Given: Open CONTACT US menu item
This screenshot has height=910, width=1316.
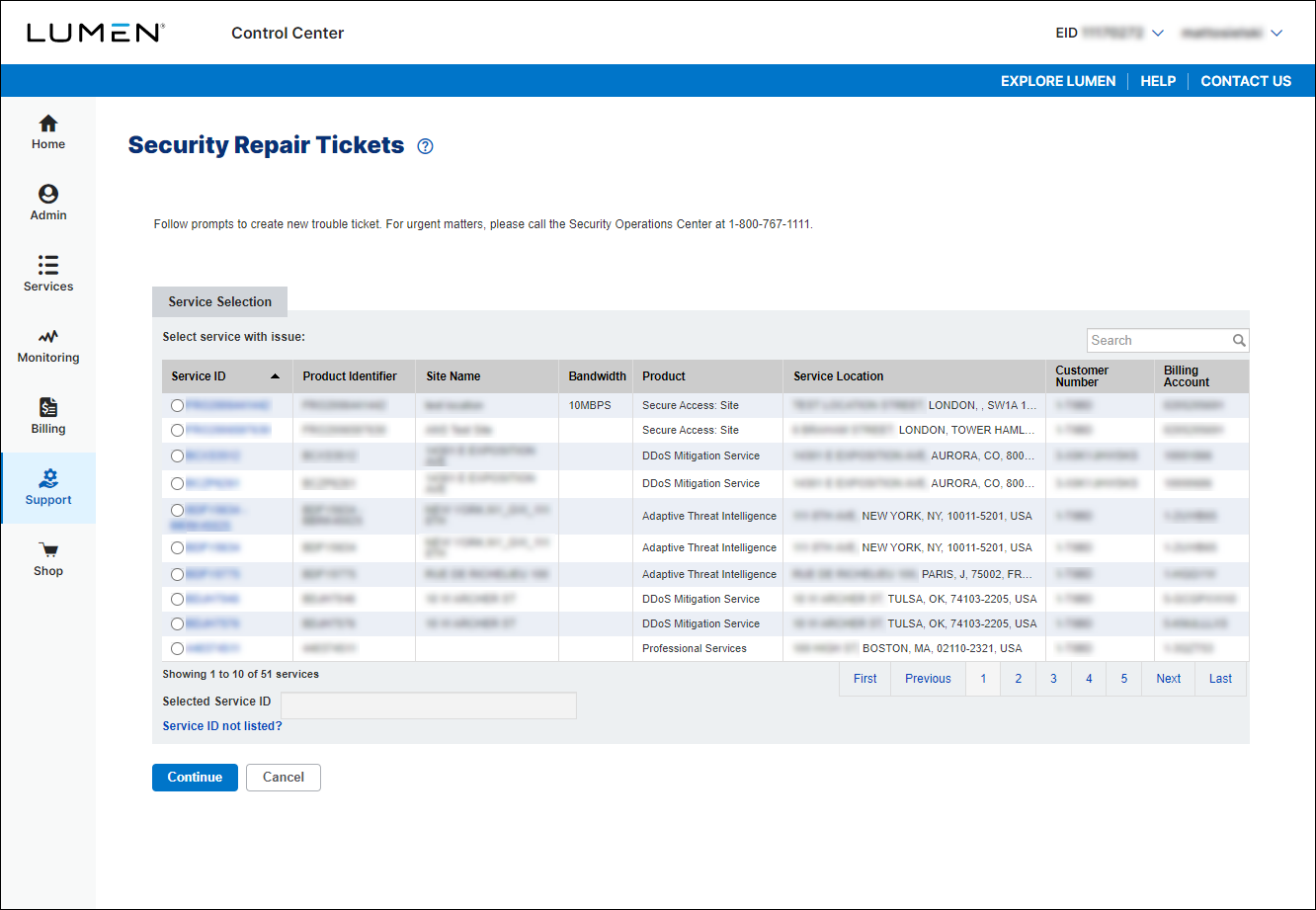Looking at the screenshot, I should [1246, 81].
